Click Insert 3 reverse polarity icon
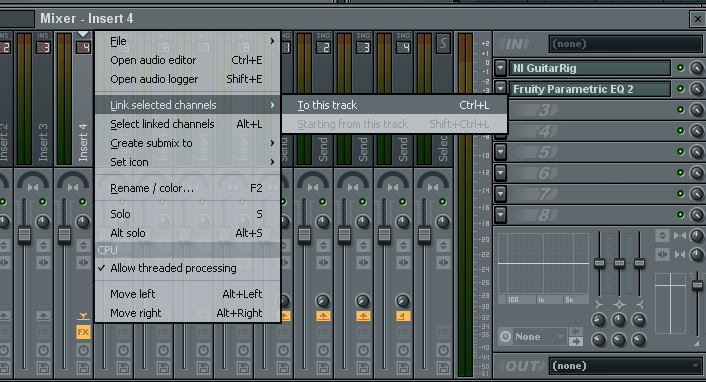706x382 pixels. click(43, 246)
